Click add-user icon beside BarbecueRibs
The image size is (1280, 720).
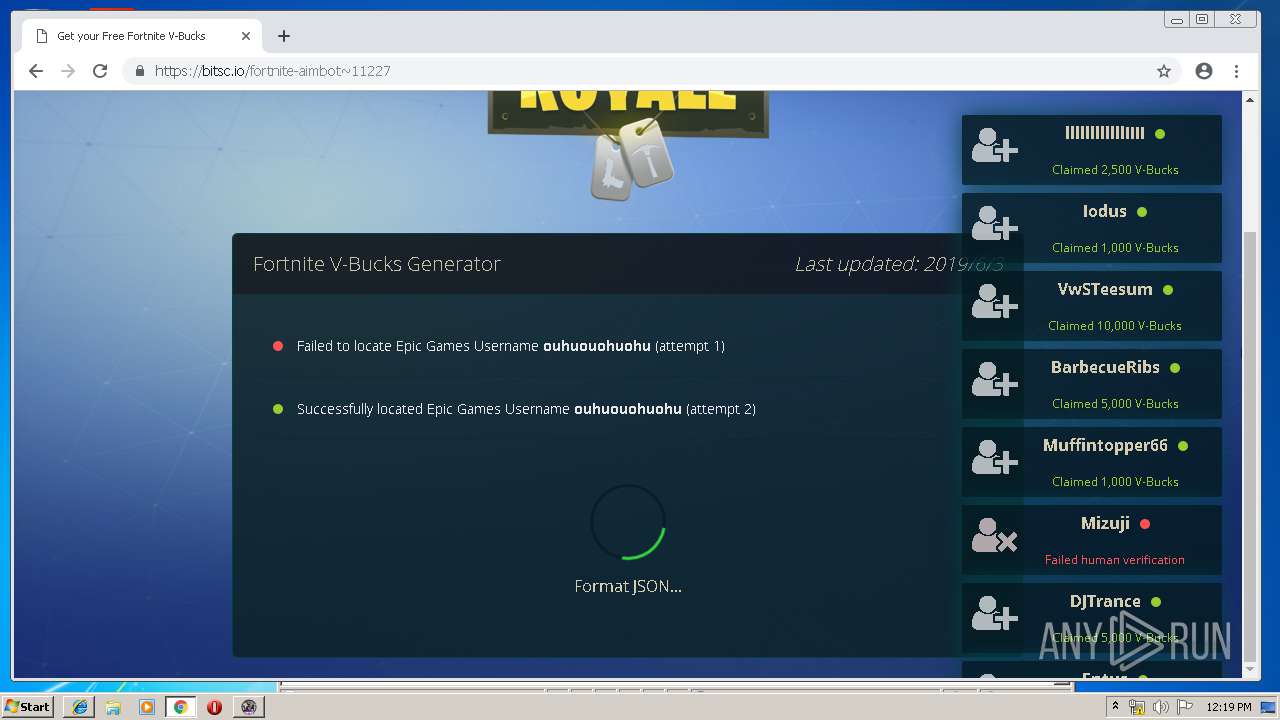994,379
